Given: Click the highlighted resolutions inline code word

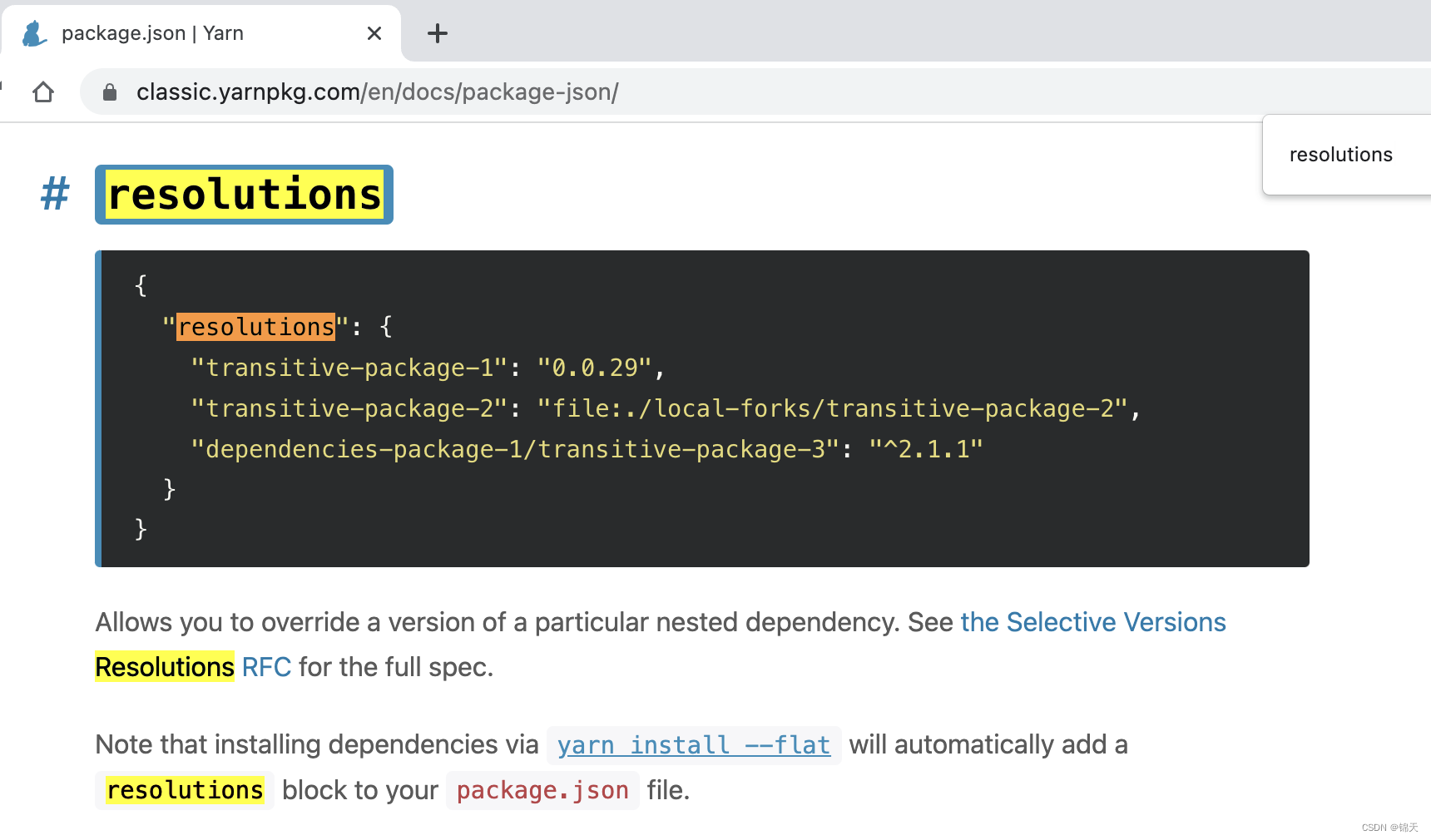Looking at the screenshot, I should coord(185,790).
